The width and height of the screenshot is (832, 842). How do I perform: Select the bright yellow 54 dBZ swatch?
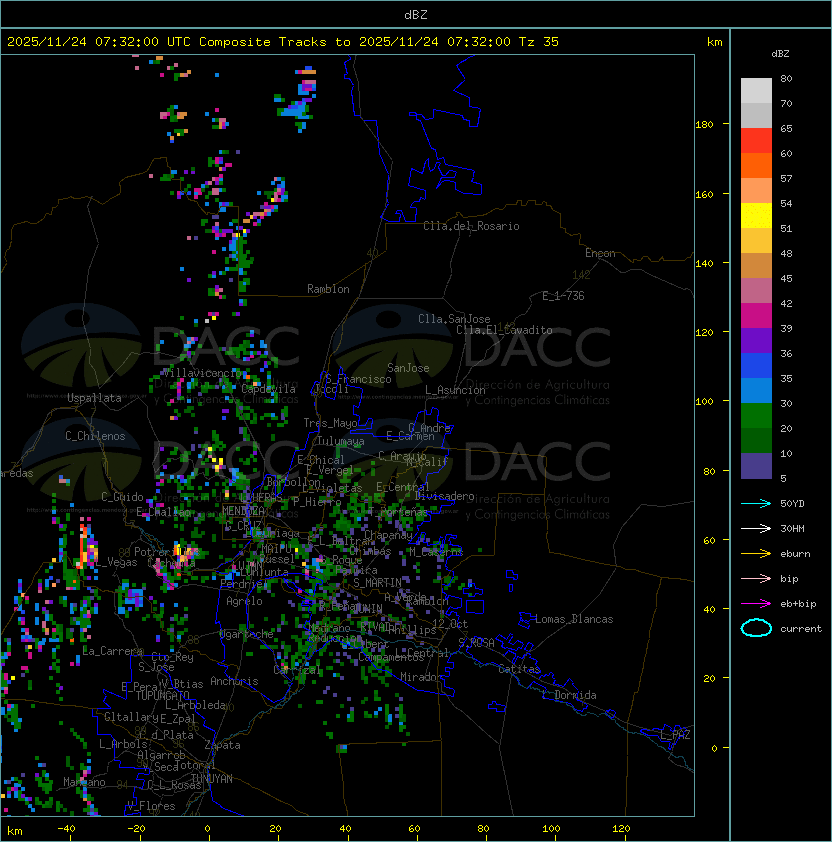coord(756,216)
